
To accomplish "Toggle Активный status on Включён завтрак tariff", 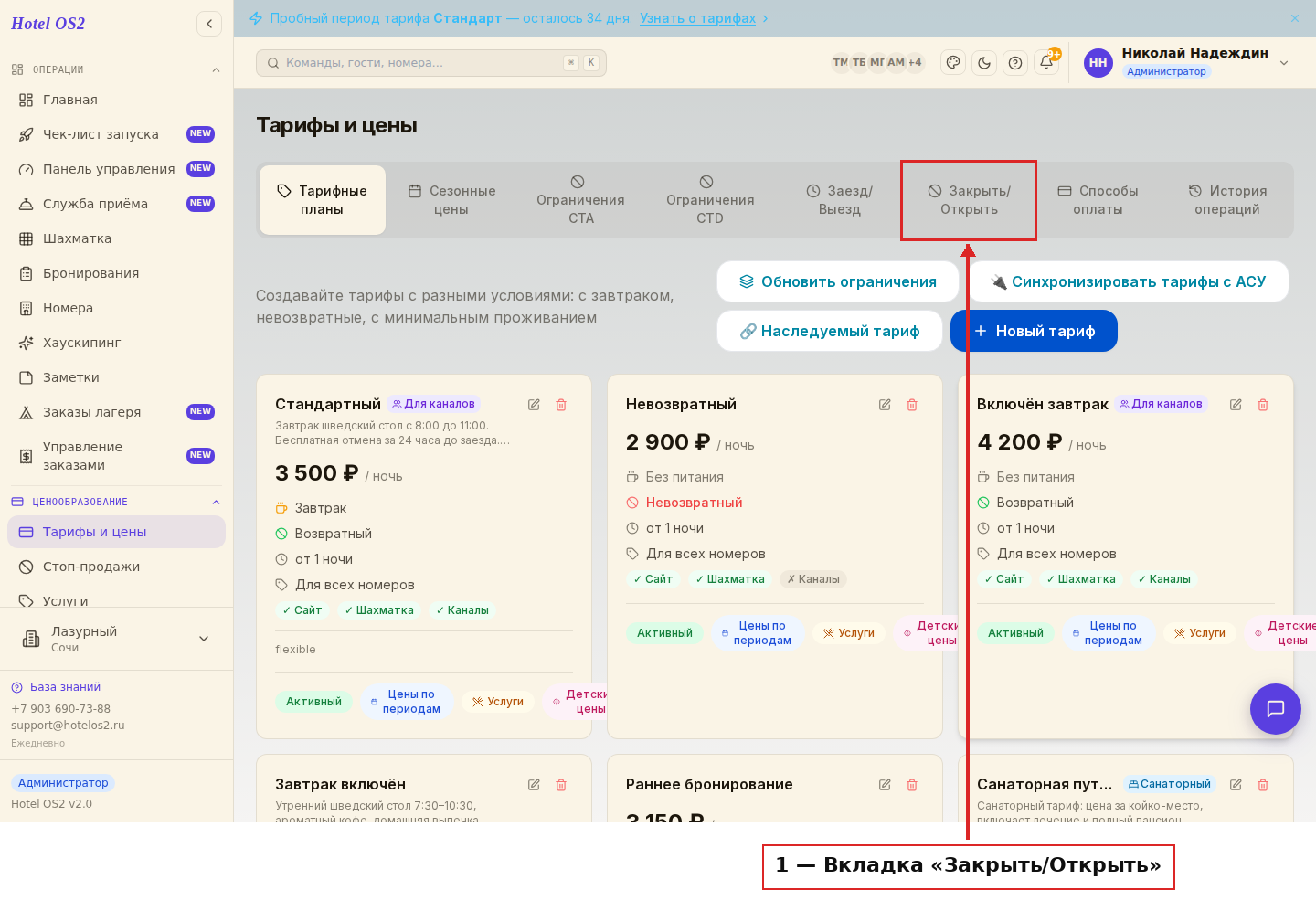I will [1015, 633].
